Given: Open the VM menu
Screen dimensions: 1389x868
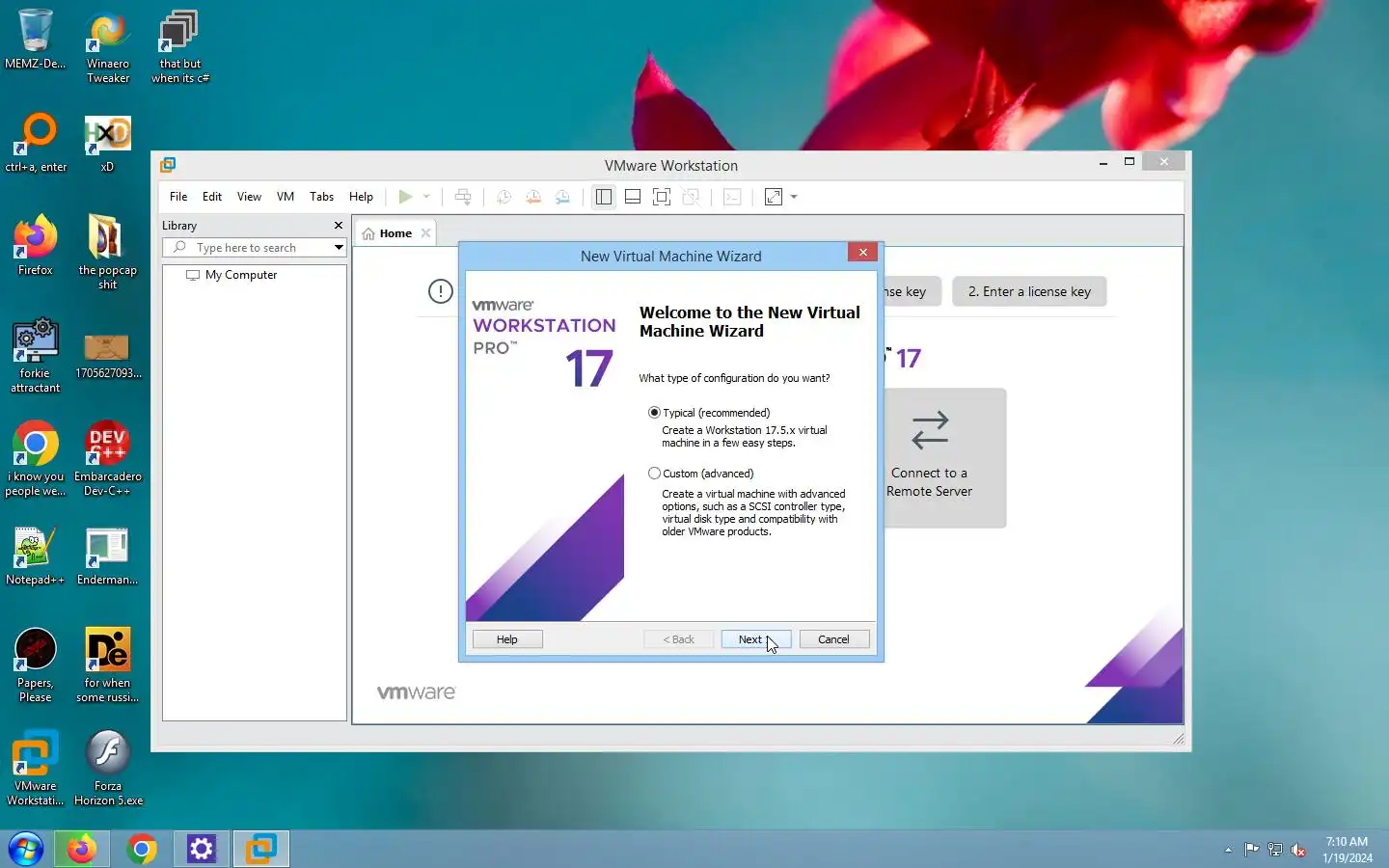Looking at the screenshot, I should tap(286, 197).
